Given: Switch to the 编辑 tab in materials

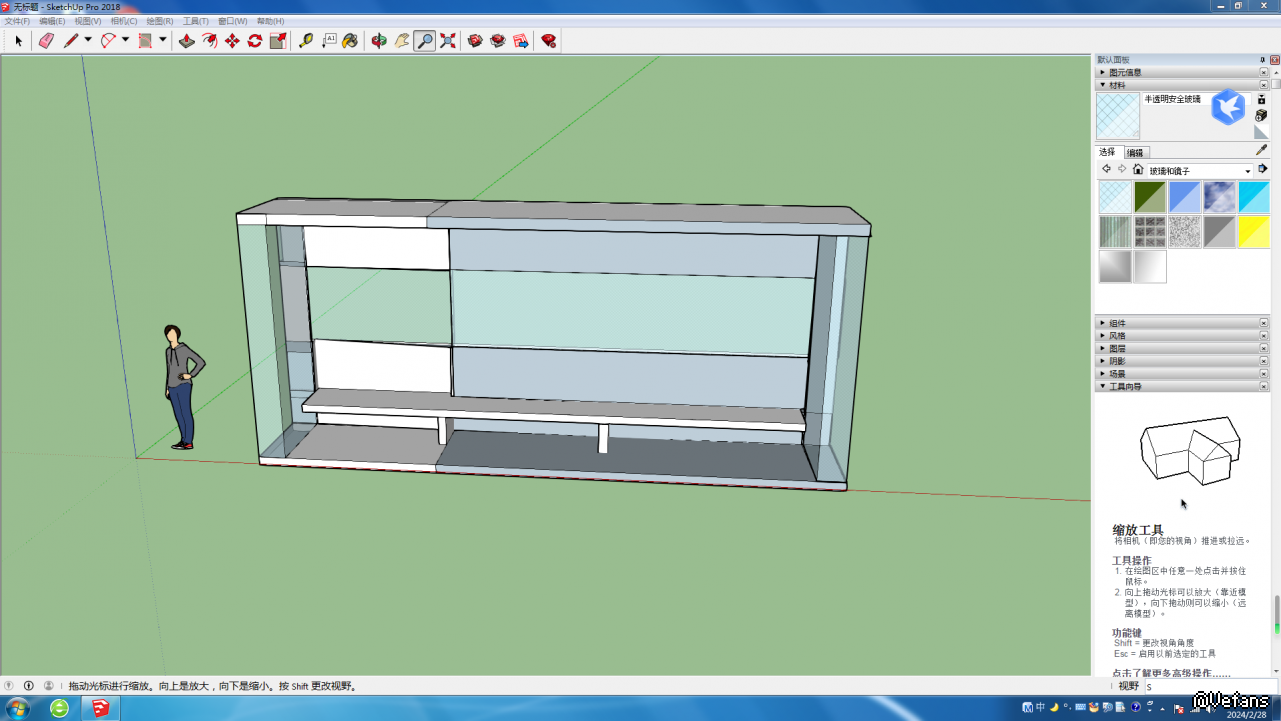Looking at the screenshot, I should (1135, 153).
